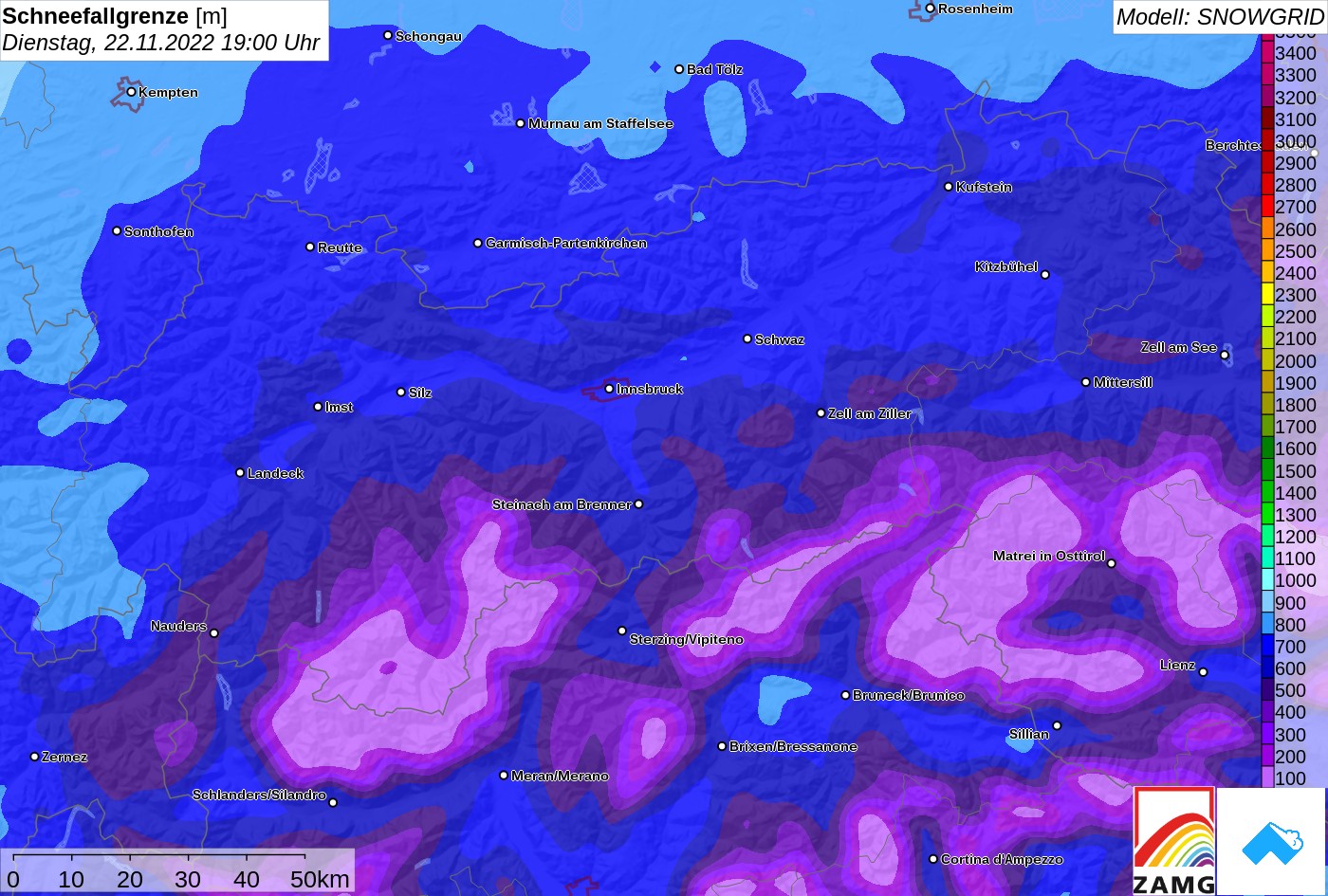This screenshot has height=896, width=1328.
Task: Click the ZAMG logo
Action: (1174, 841)
